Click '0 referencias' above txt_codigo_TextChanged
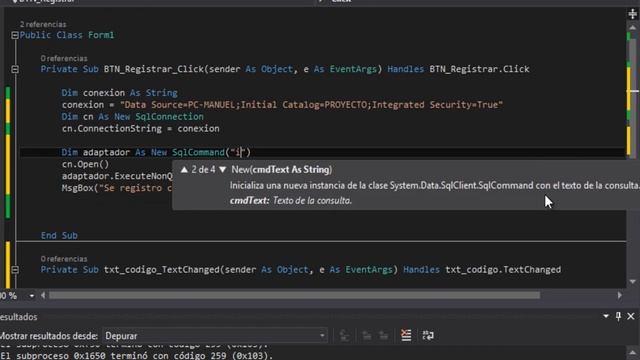Image resolution: width=640 pixels, height=360 pixels. (64, 259)
